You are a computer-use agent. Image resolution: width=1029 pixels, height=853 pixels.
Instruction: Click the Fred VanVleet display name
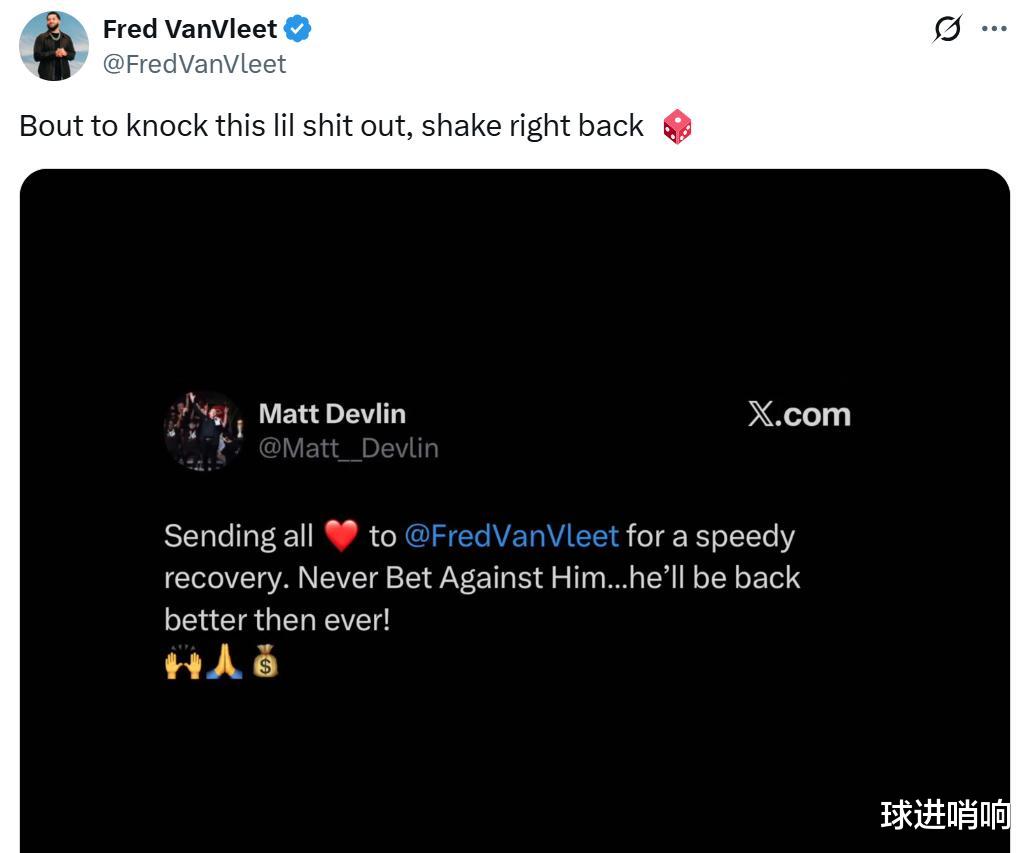pyautogui.click(x=190, y=29)
